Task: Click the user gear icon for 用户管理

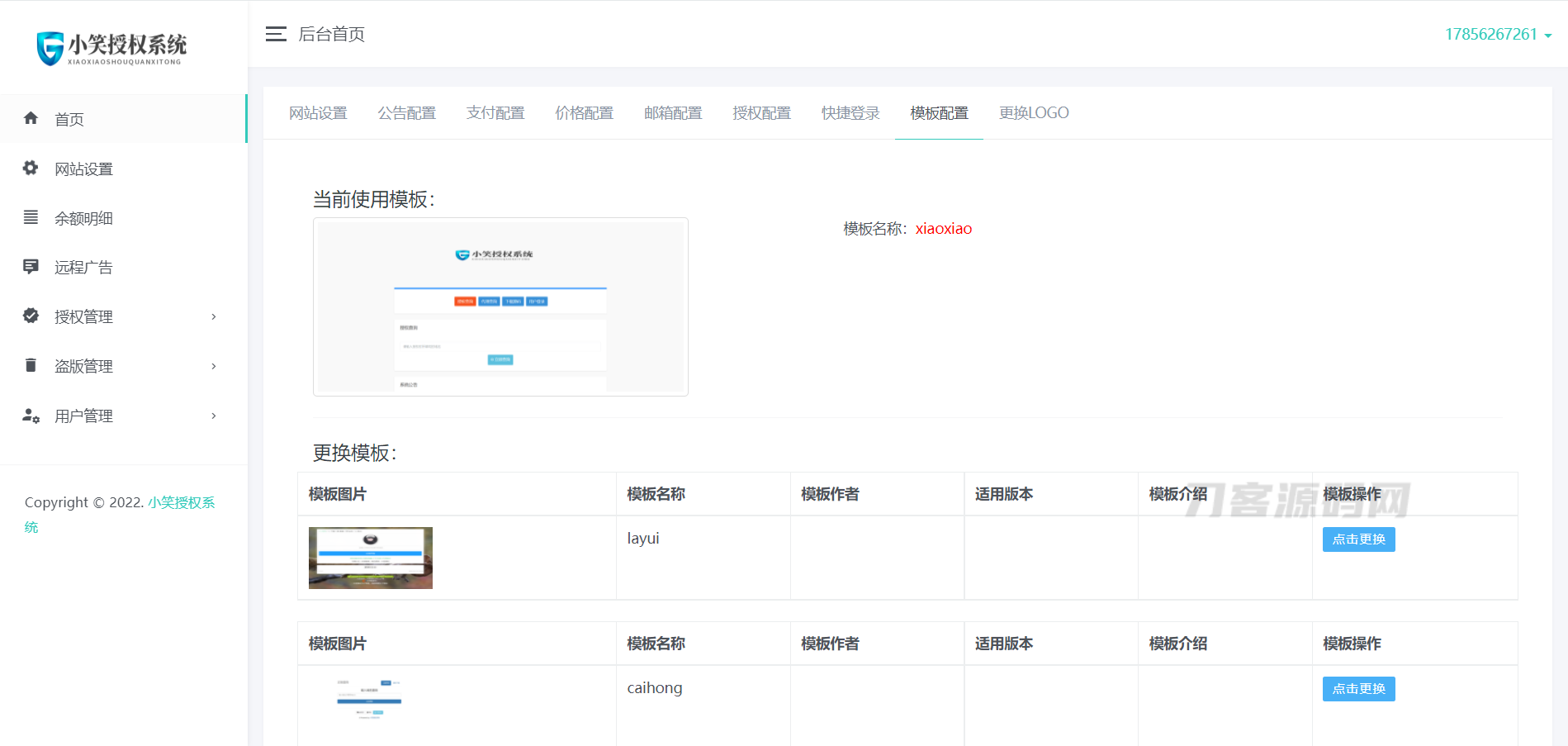Action: 31,416
